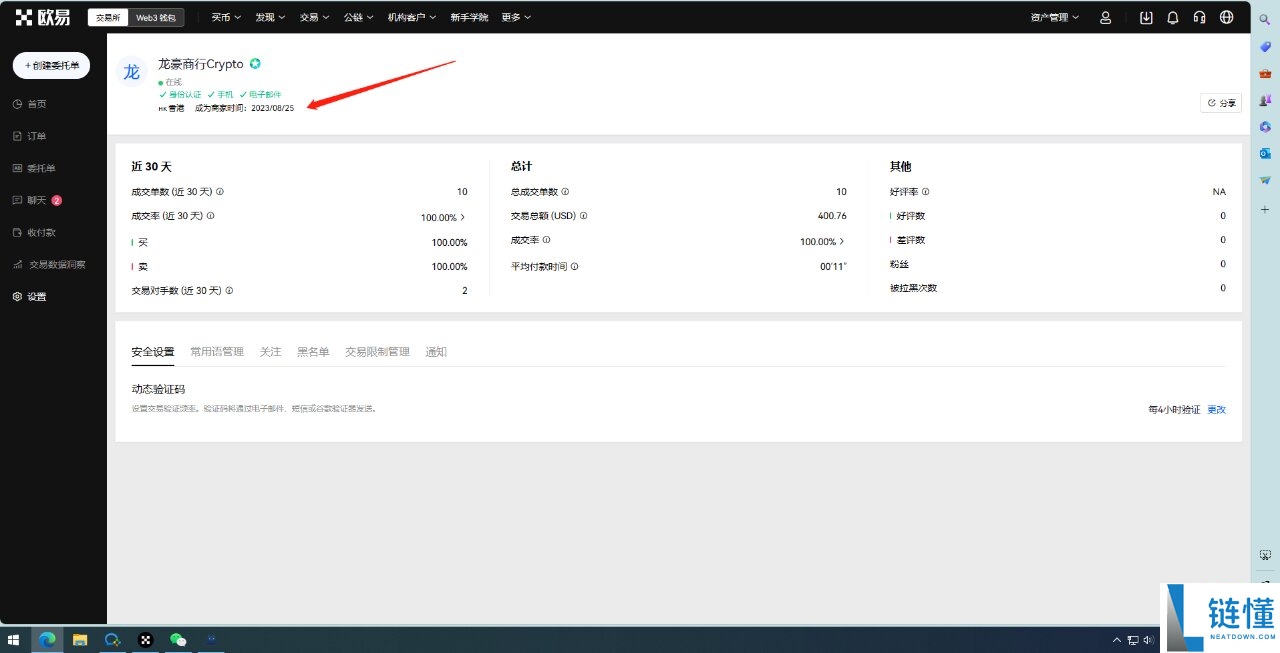Click the 分享 share button
This screenshot has width=1280, height=653.
[x=1221, y=103]
